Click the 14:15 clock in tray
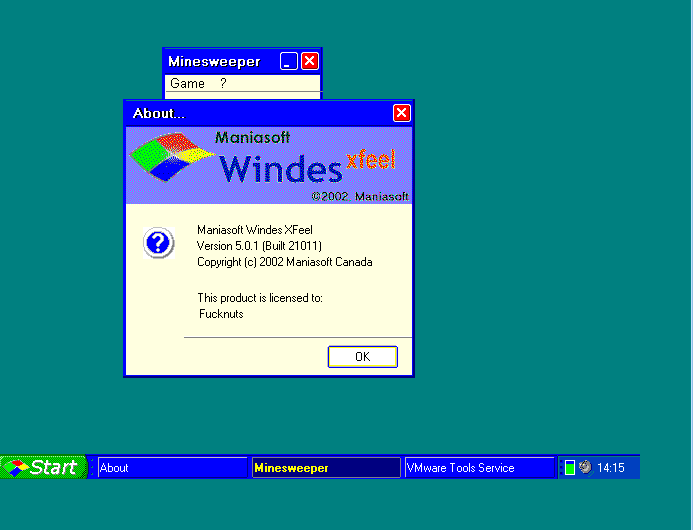 pyautogui.click(x=611, y=468)
